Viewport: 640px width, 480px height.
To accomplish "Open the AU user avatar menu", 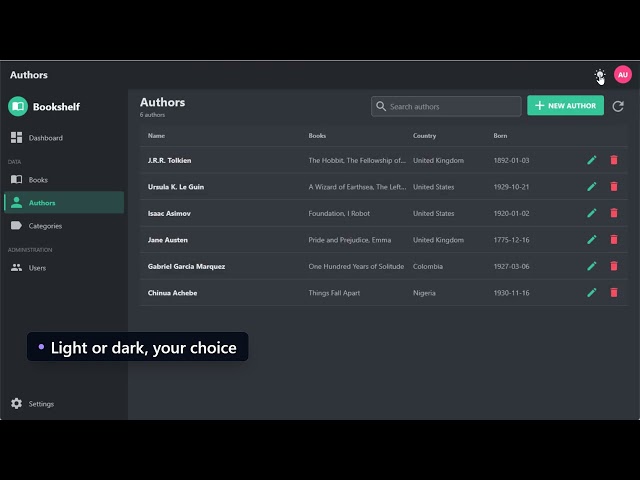I will tap(622, 75).
